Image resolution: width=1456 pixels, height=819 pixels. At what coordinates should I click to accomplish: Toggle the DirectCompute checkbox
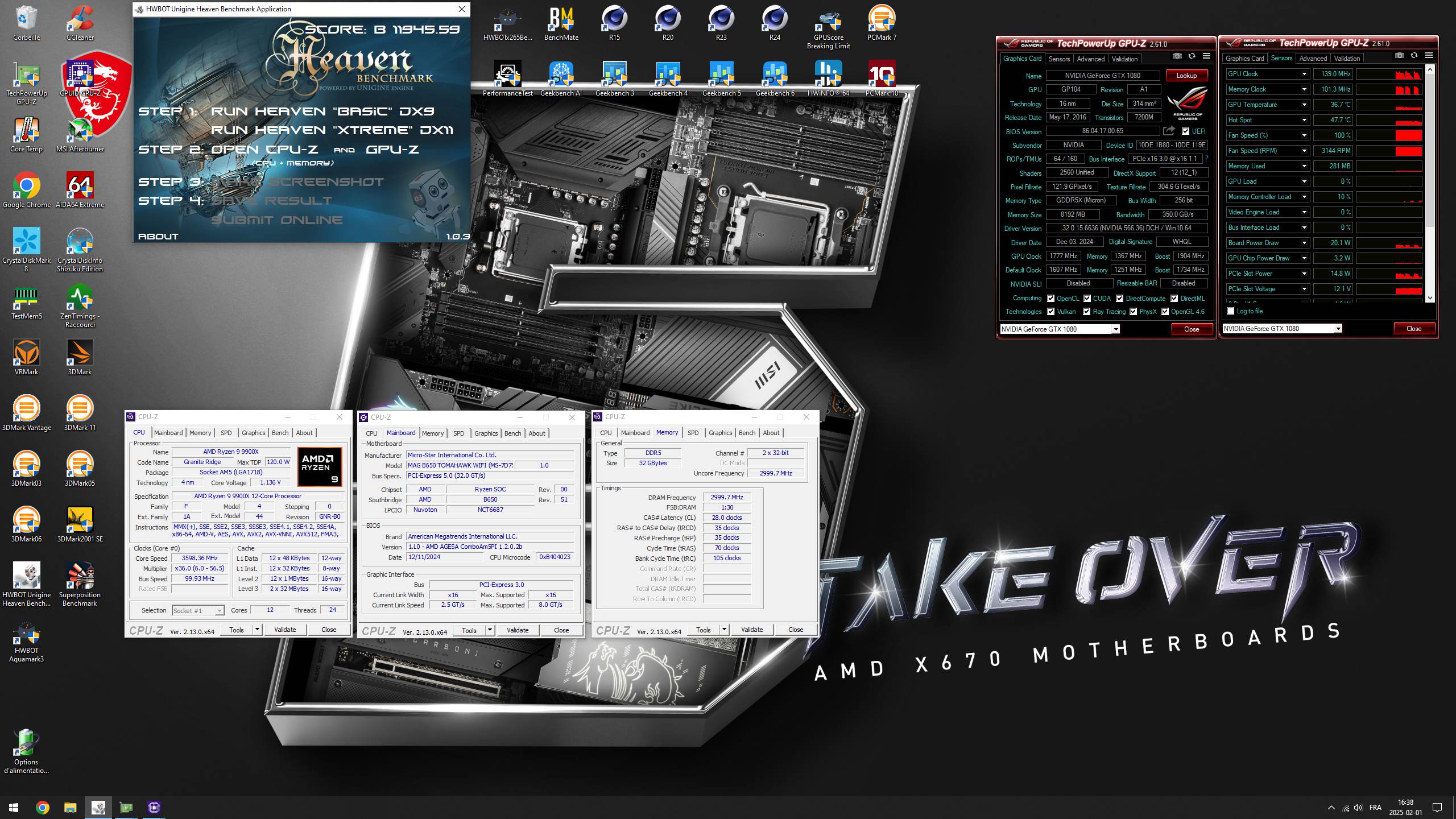[1119, 299]
